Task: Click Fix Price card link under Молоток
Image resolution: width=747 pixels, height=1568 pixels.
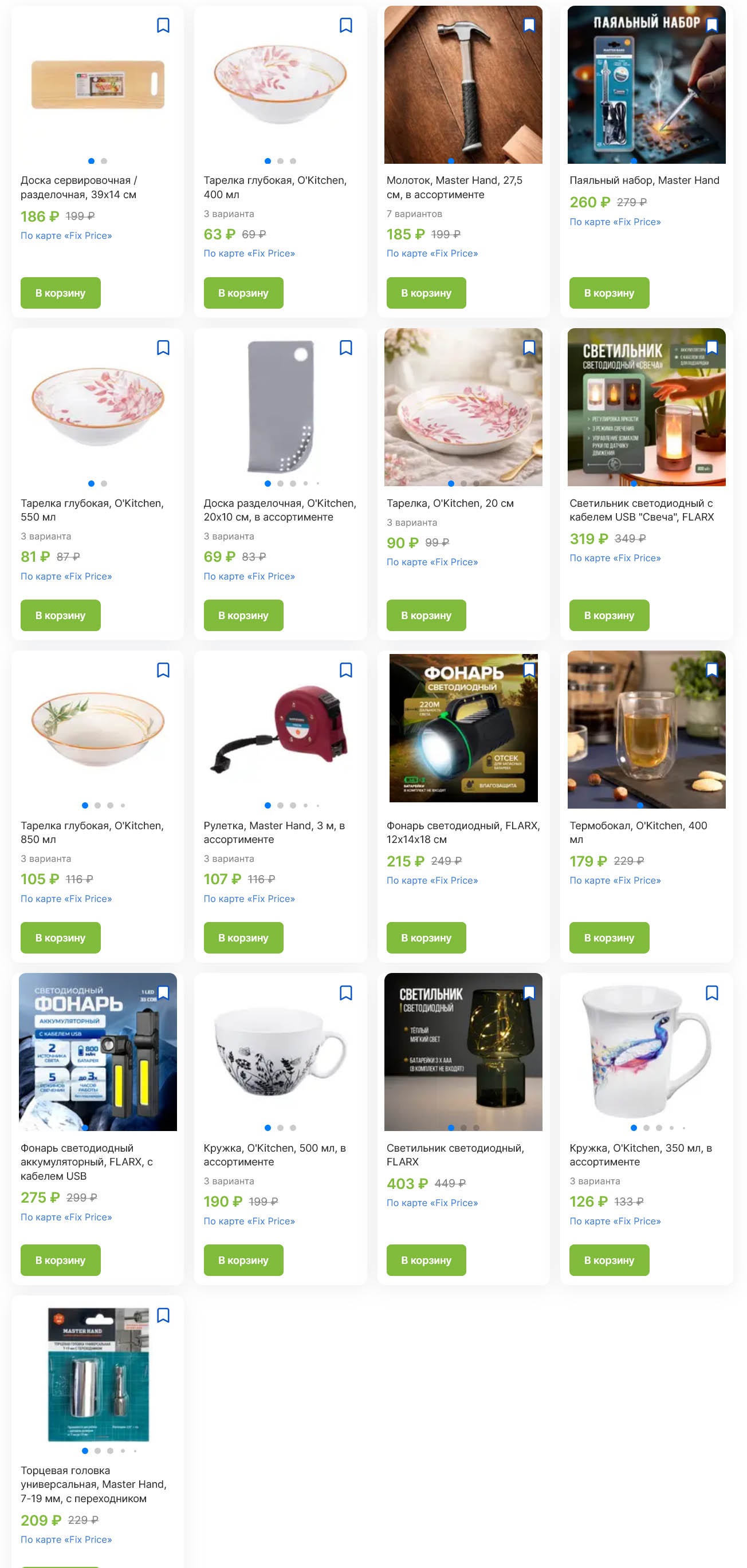Action: tap(433, 253)
